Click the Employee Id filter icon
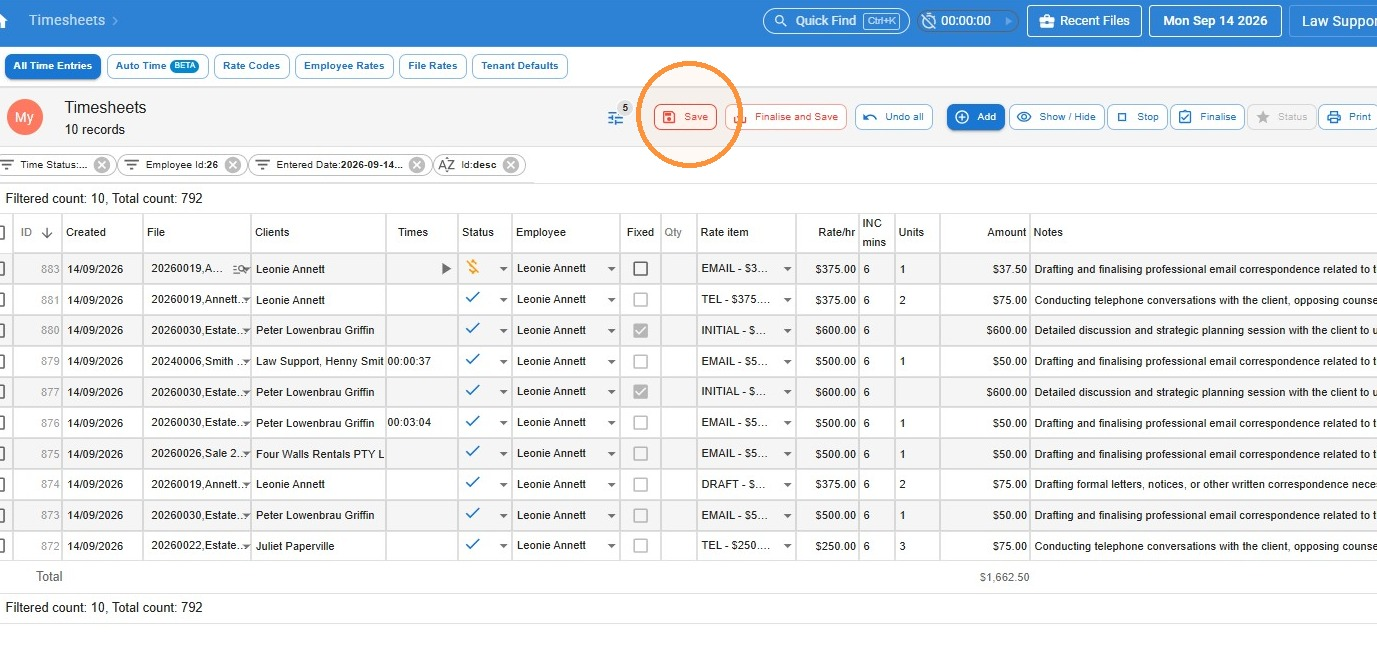 point(131,165)
